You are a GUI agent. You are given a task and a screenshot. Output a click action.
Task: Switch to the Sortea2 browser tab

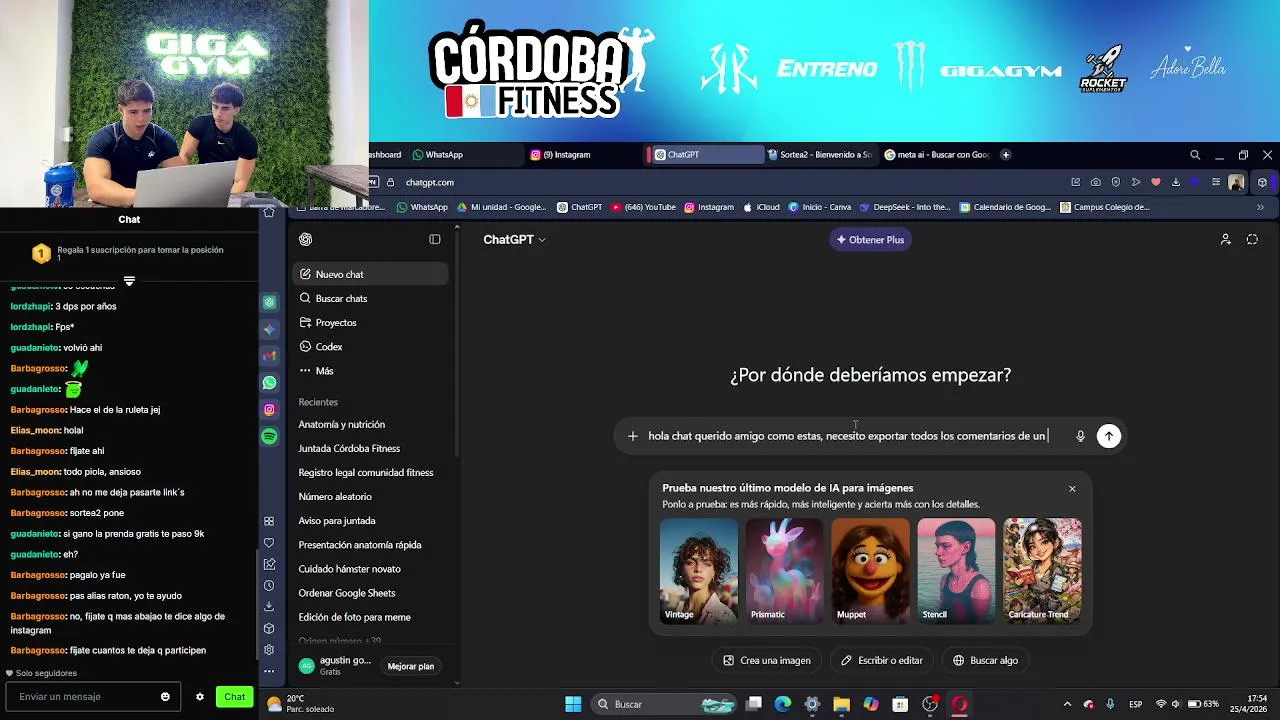(821, 155)
